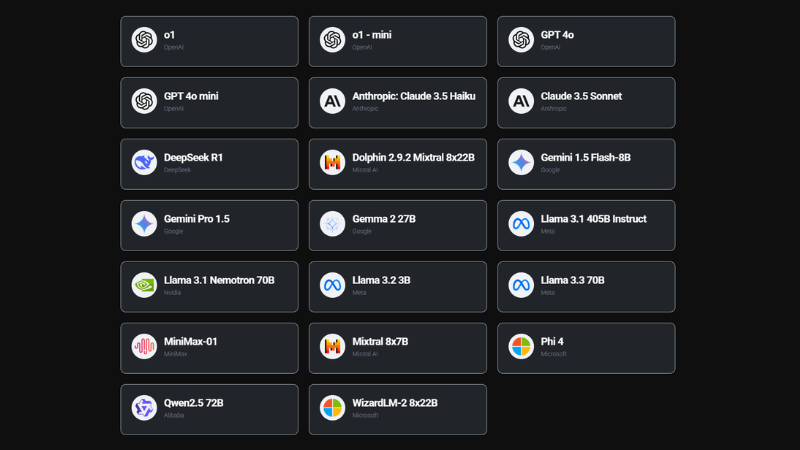Click the Meta logo beside Llama 3.3 70B
This screenshot has height=450, width=800.
click(521, 285)
